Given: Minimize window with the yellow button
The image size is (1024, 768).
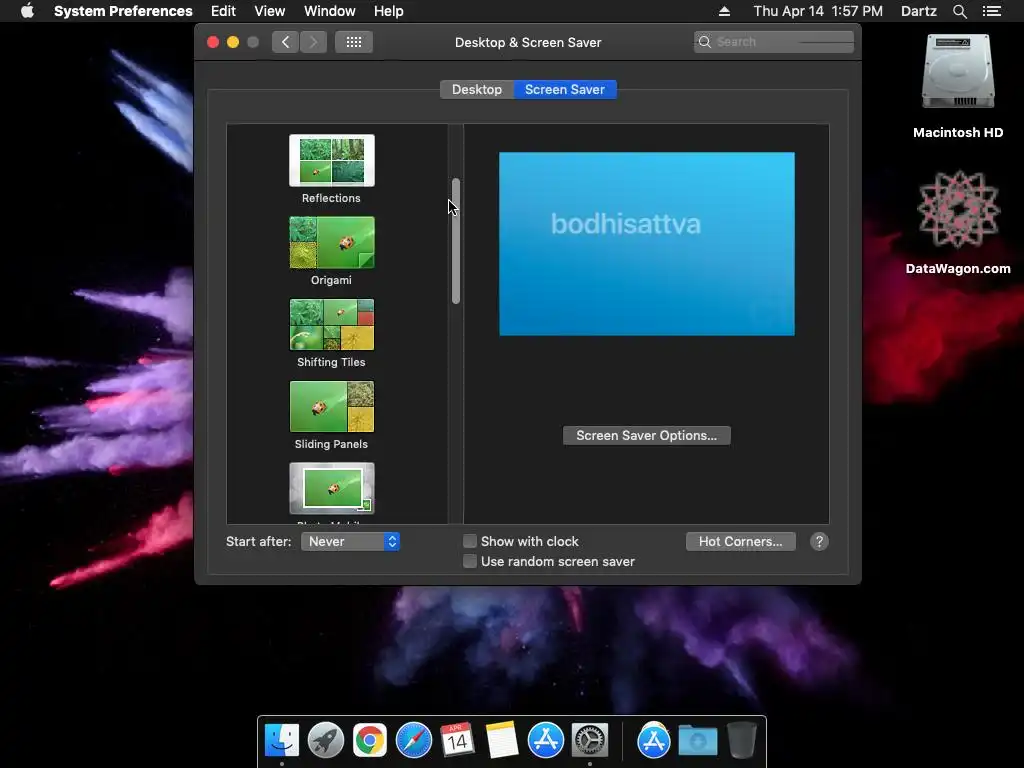Looking at the screenshot, I should coord(232,42).
